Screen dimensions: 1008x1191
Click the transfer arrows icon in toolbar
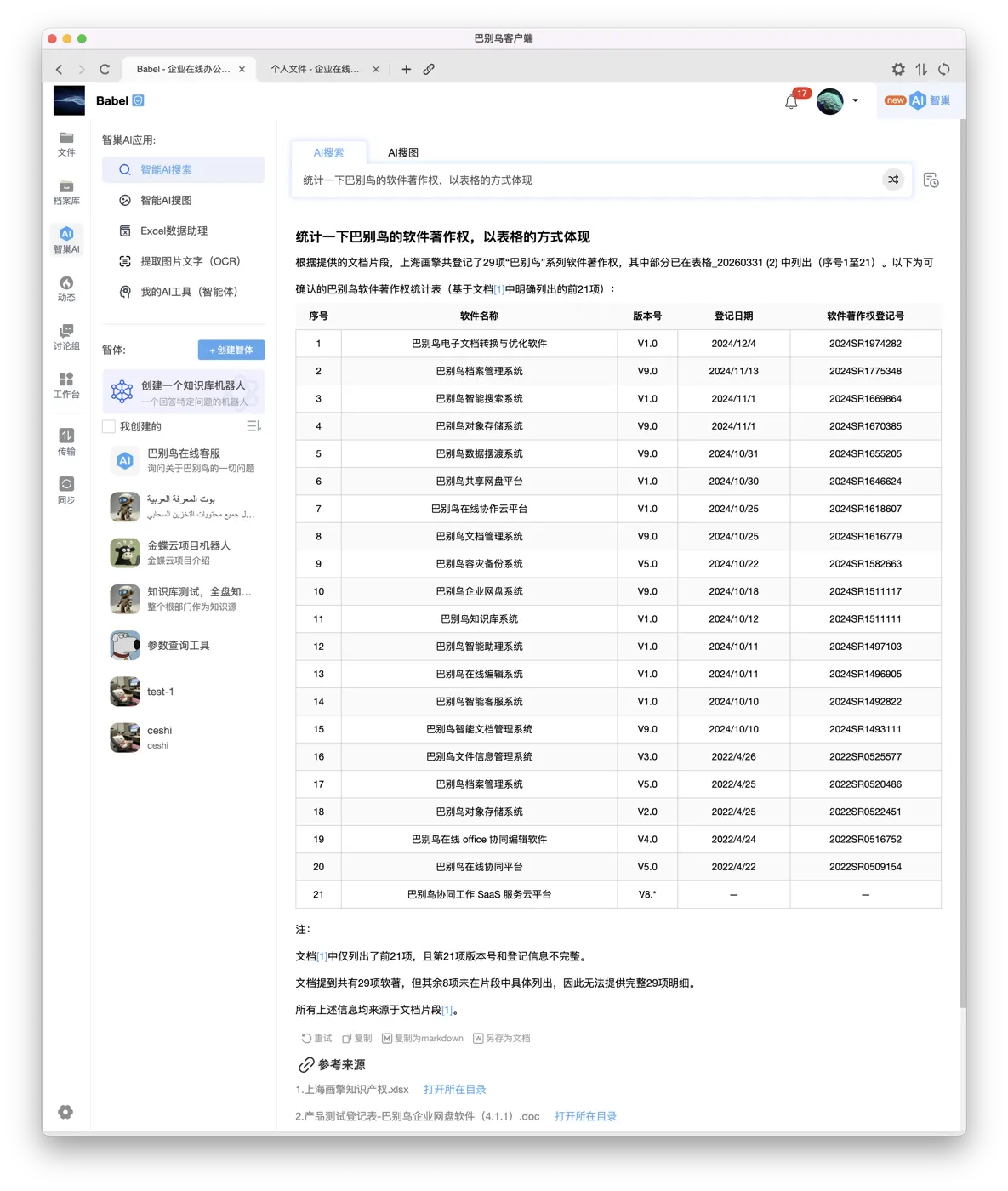point(921,69)
